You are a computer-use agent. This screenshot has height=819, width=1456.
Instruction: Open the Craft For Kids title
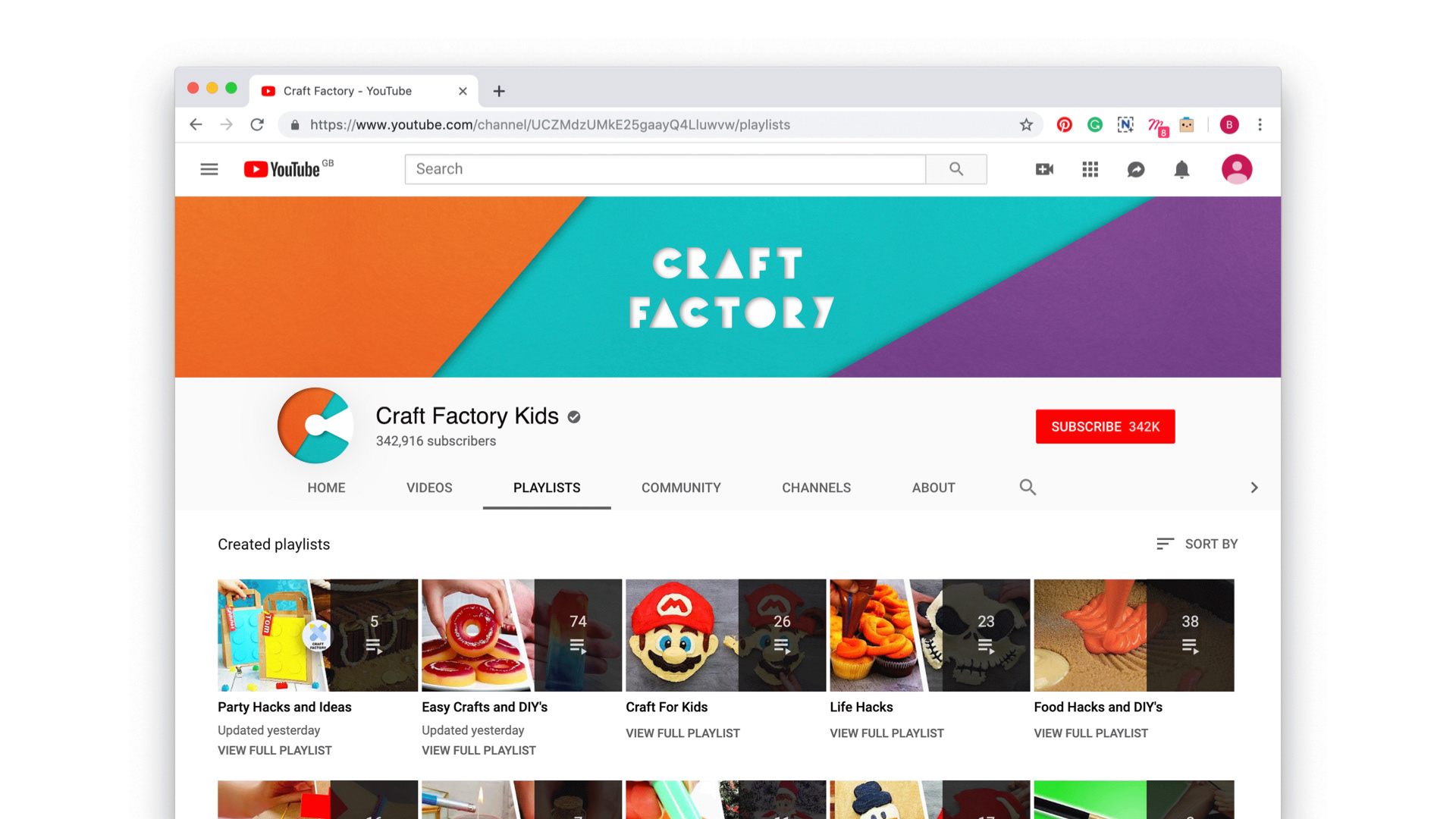click(x=667, y=707)
